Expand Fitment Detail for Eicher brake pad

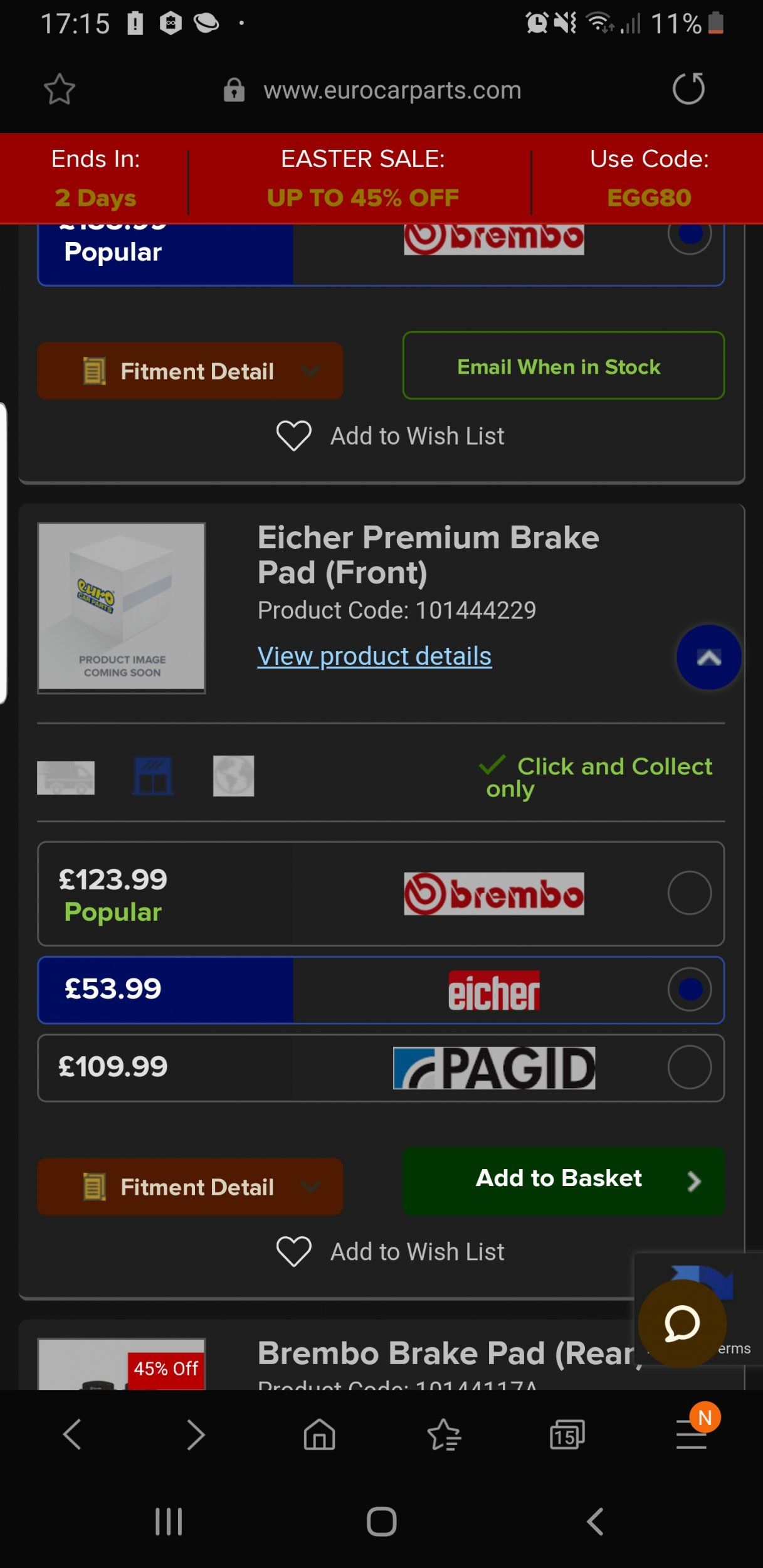(190, 1187)
